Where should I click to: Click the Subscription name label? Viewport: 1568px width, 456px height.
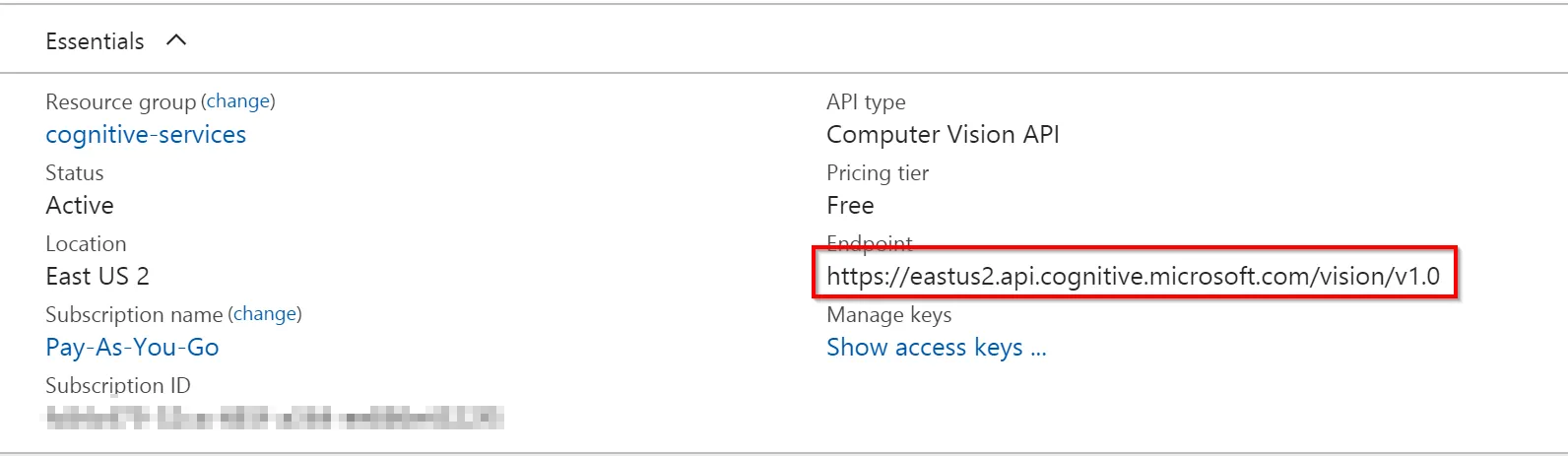pyautogui.click(x=134, y=315)
